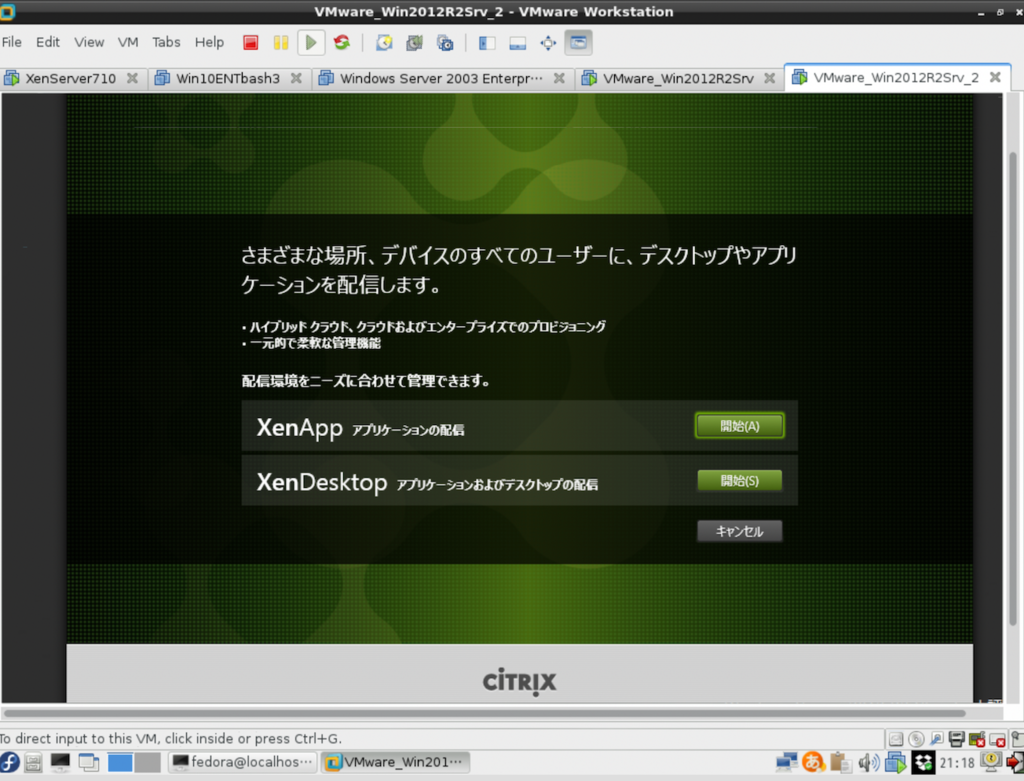Toggle the library sidebar icon
Viewport: 1024px width, 781px height.
pyautogui.click(x=487, y=43)
